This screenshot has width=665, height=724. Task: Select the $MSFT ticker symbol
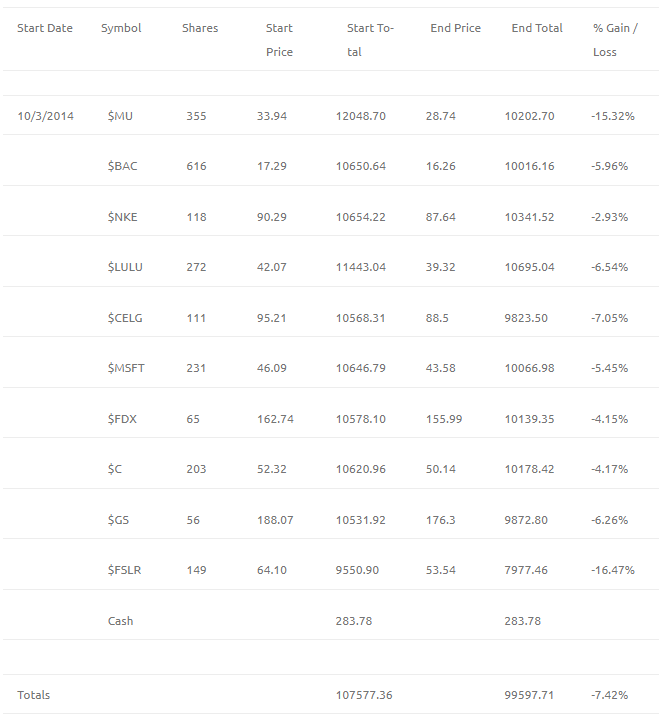pyautogui.click(x=126, y=368)
